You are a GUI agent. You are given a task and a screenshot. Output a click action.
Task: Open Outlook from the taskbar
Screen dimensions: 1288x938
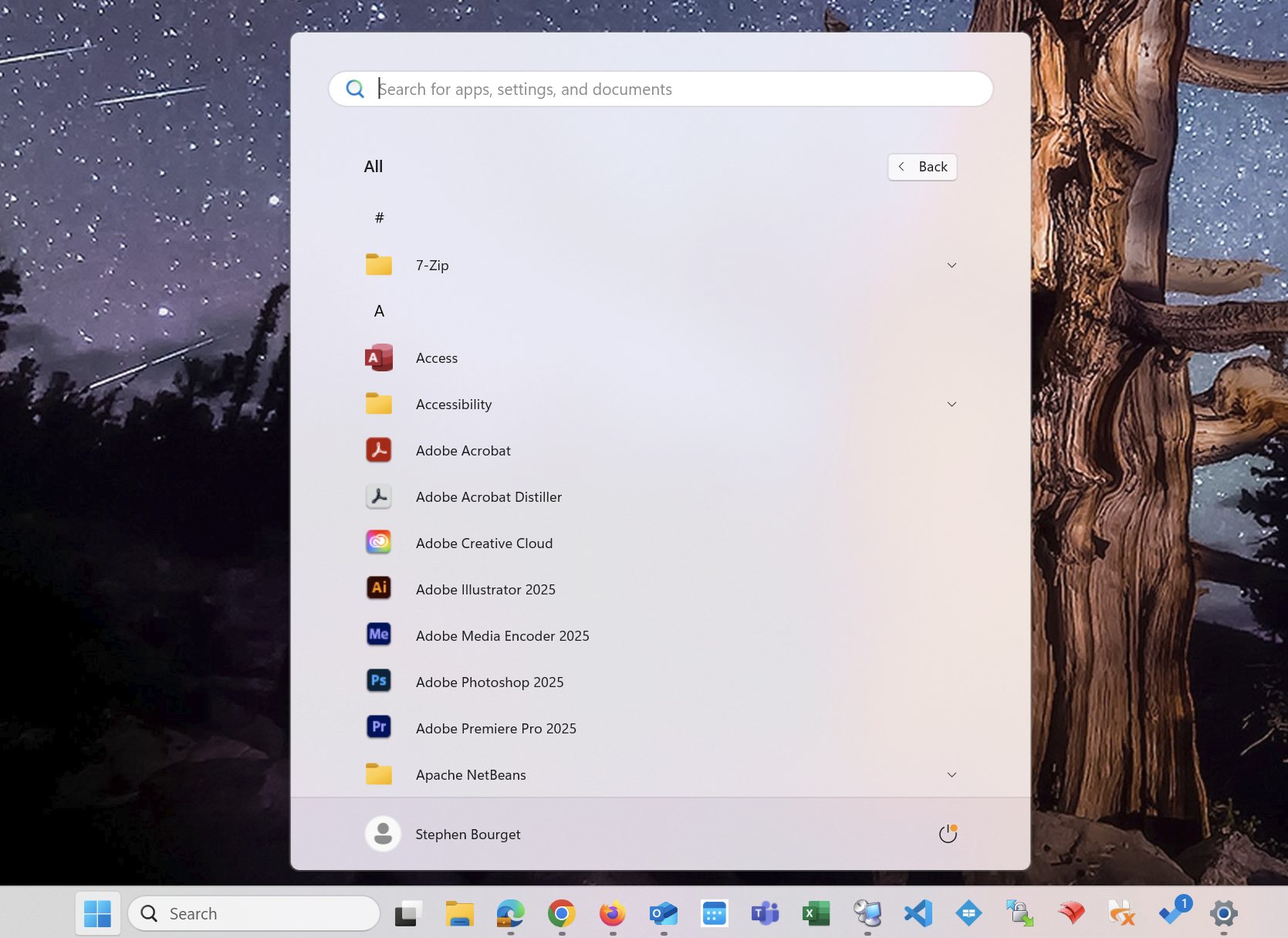pos(663,914)
